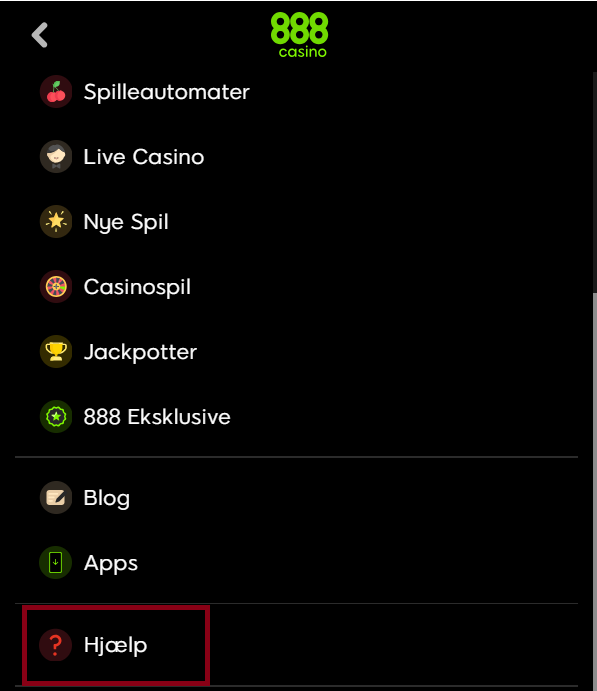Open the Jackpotter menu entry
597x691 pixels.
pyautogui.click(x=140, y=352)
